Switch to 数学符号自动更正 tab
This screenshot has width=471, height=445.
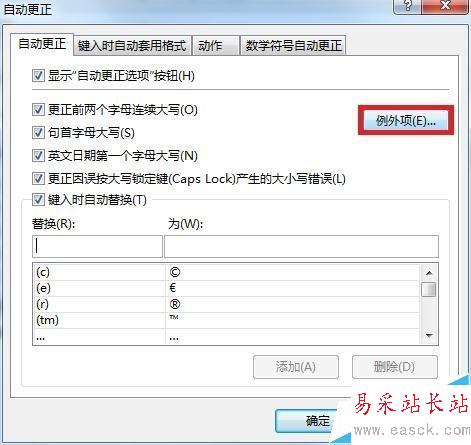tap(293, 45)
